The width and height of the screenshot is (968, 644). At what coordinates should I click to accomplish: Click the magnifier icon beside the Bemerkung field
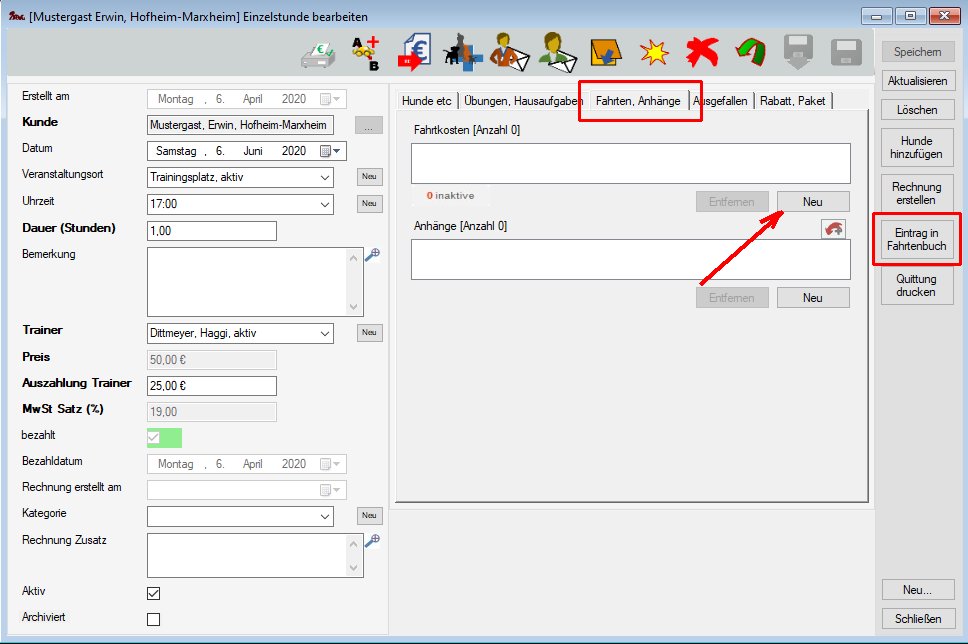[372, 255]
